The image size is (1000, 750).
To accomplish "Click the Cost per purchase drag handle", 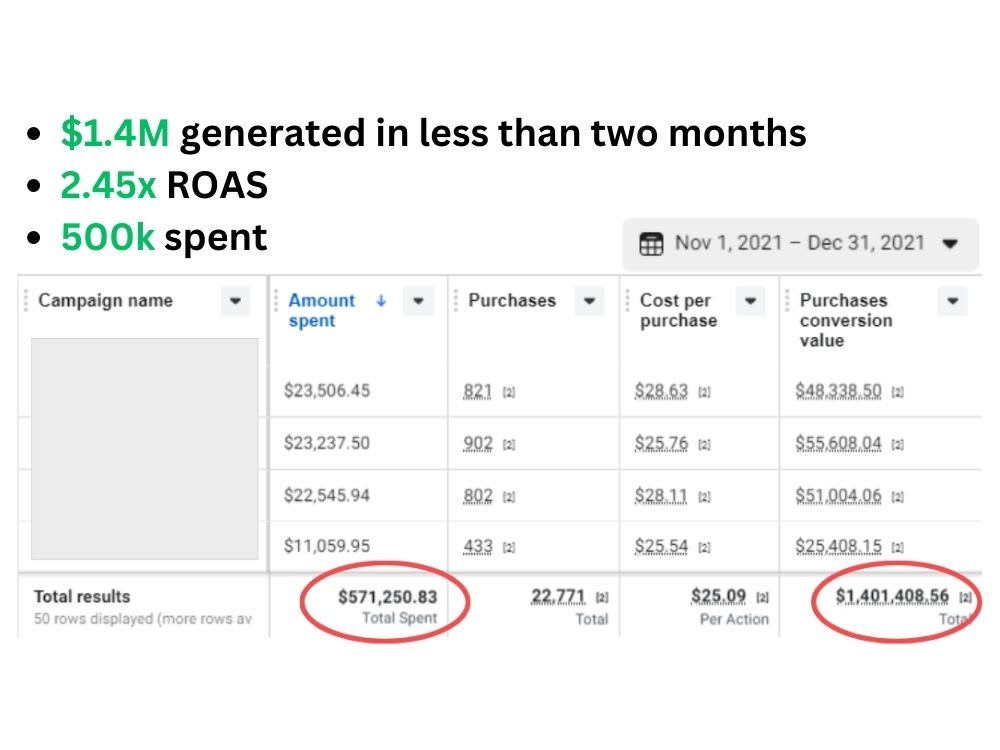I will click(x=627, y=300).
